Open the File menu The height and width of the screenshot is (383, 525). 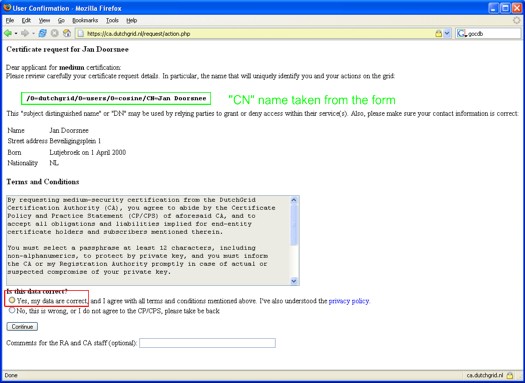[10, 20]
